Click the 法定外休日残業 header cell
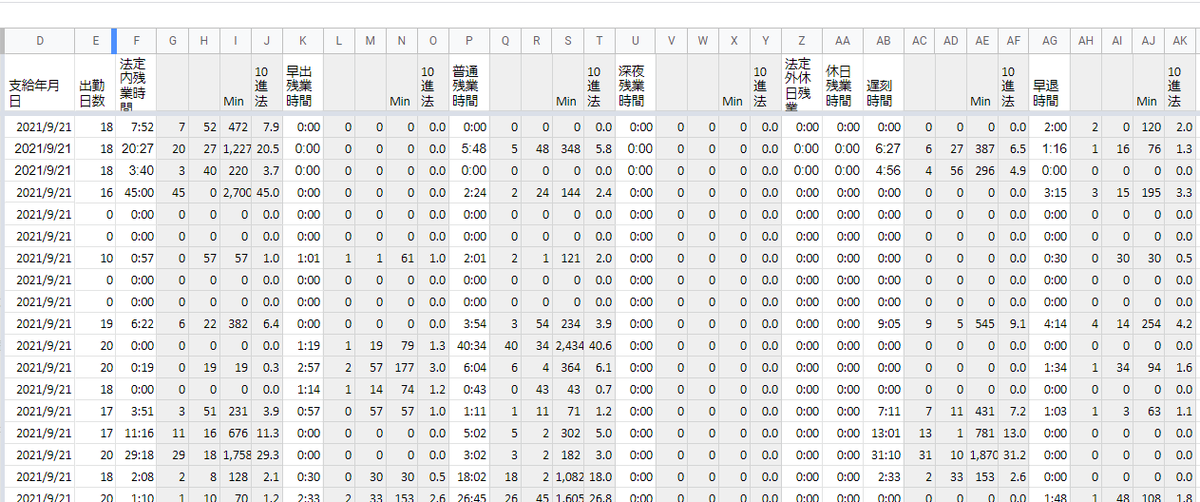1200x502 pixels. click(802, 85)
